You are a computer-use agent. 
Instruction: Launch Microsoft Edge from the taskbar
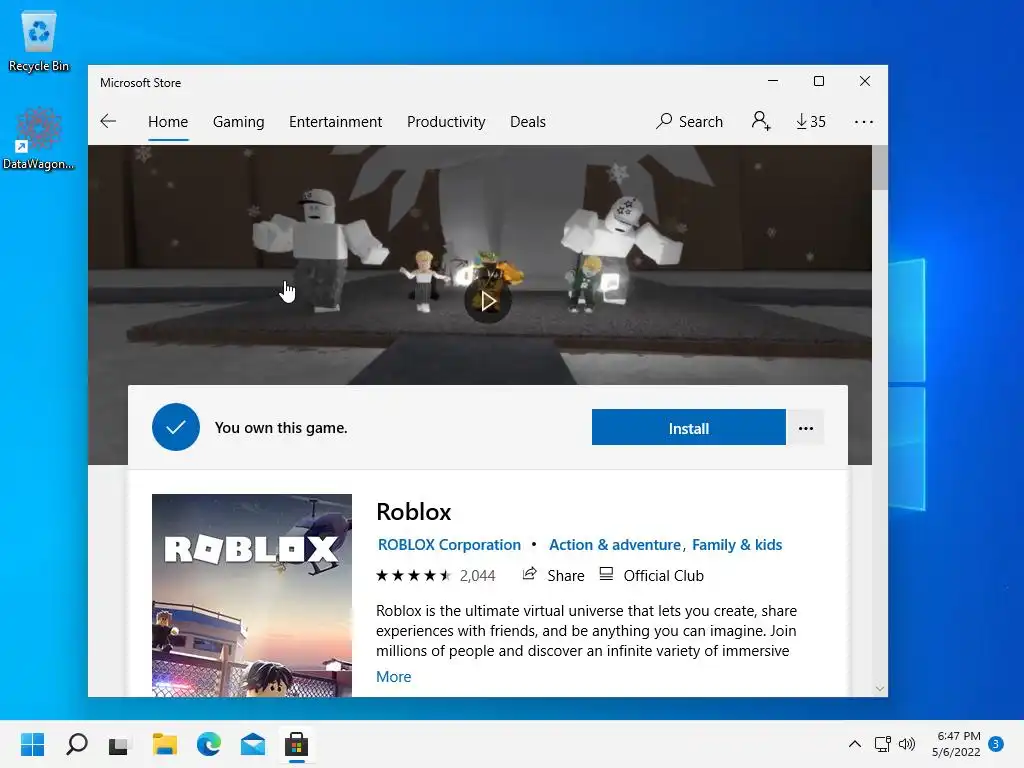(x=209, y=744)
